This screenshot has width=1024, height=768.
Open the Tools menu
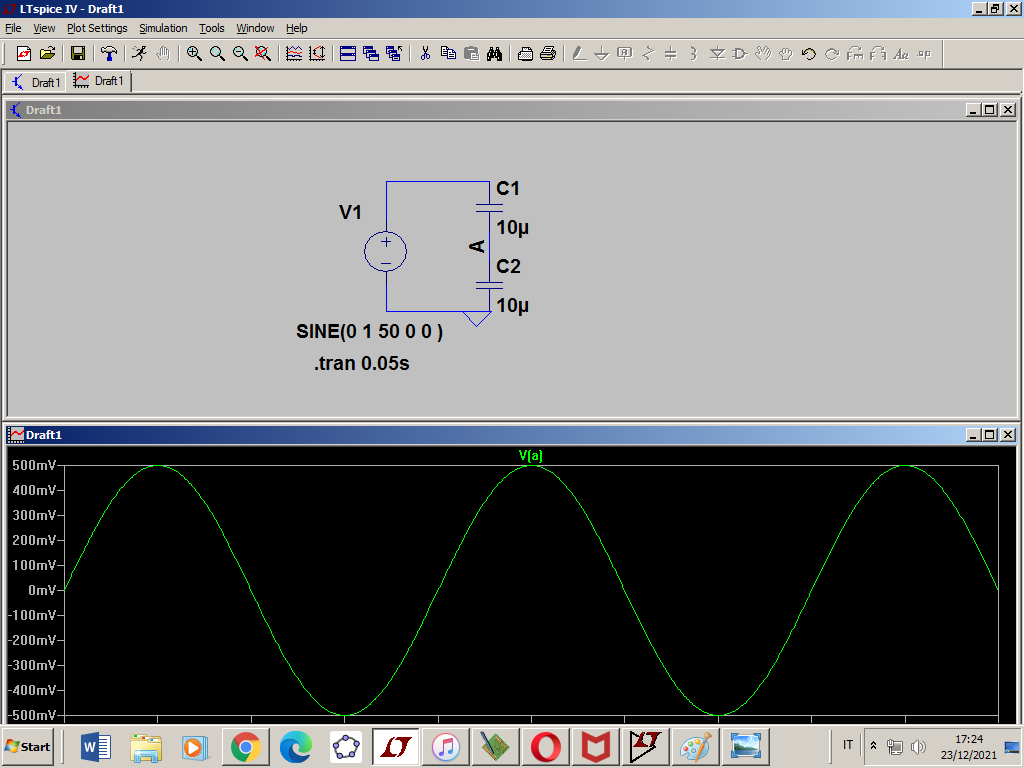pyautogui.click(x=211, y=28)
